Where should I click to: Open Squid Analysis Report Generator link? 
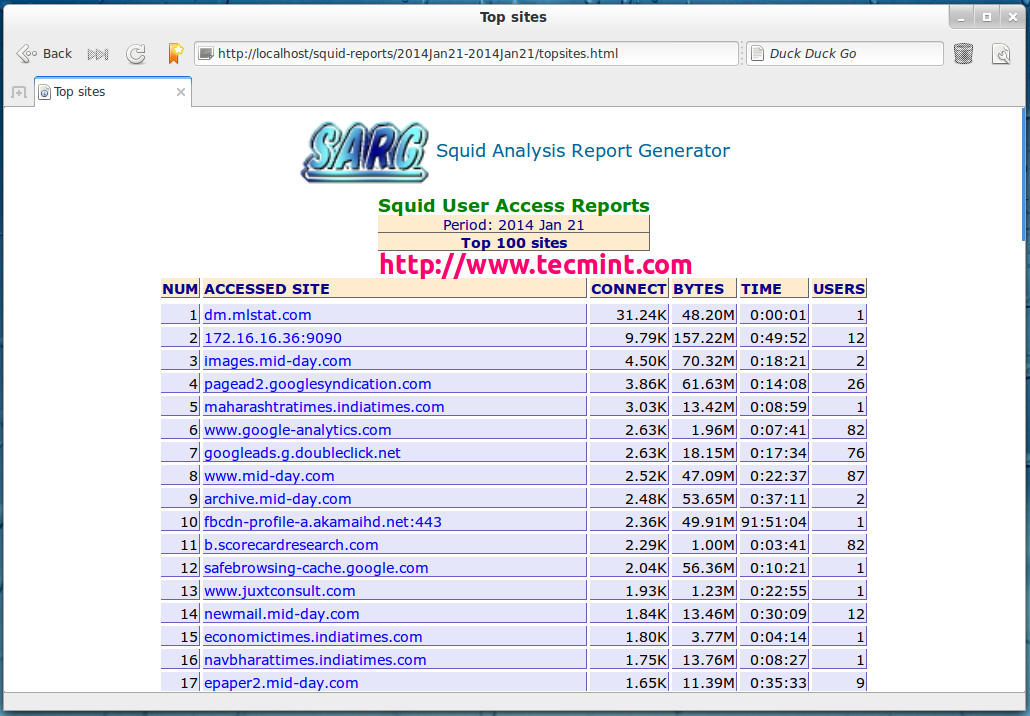click(583, 150)
